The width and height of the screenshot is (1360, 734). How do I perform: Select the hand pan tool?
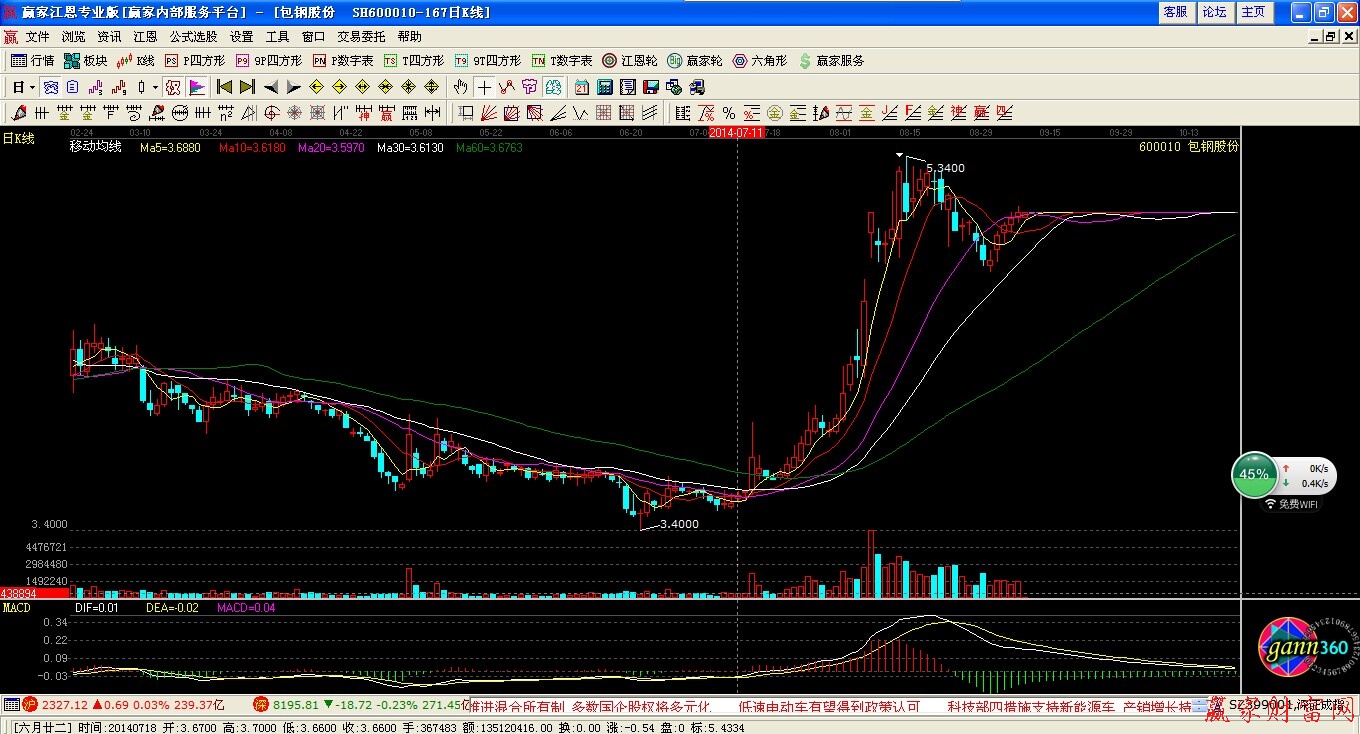(460, 87)
